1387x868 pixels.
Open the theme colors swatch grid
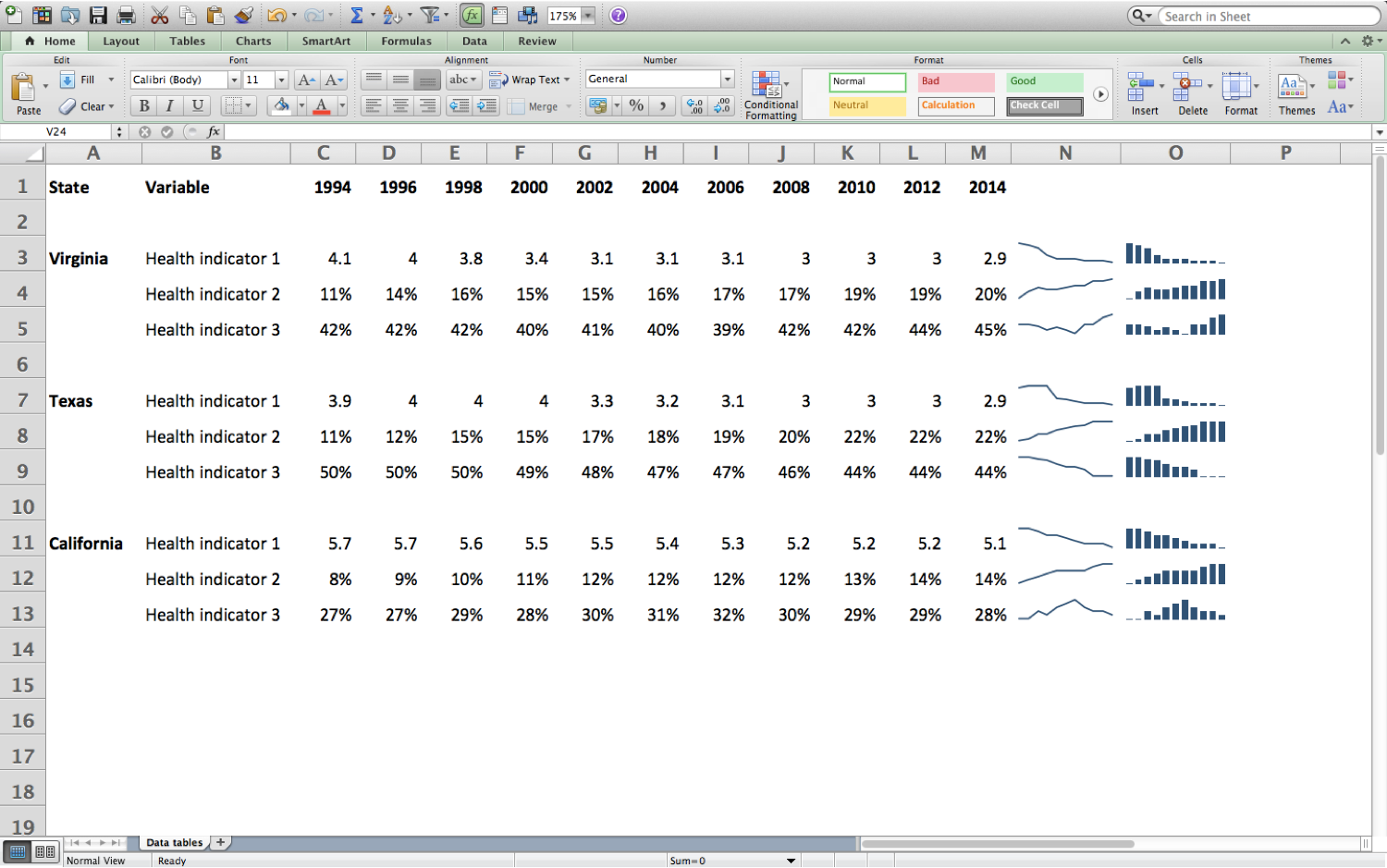(1337, 80)
